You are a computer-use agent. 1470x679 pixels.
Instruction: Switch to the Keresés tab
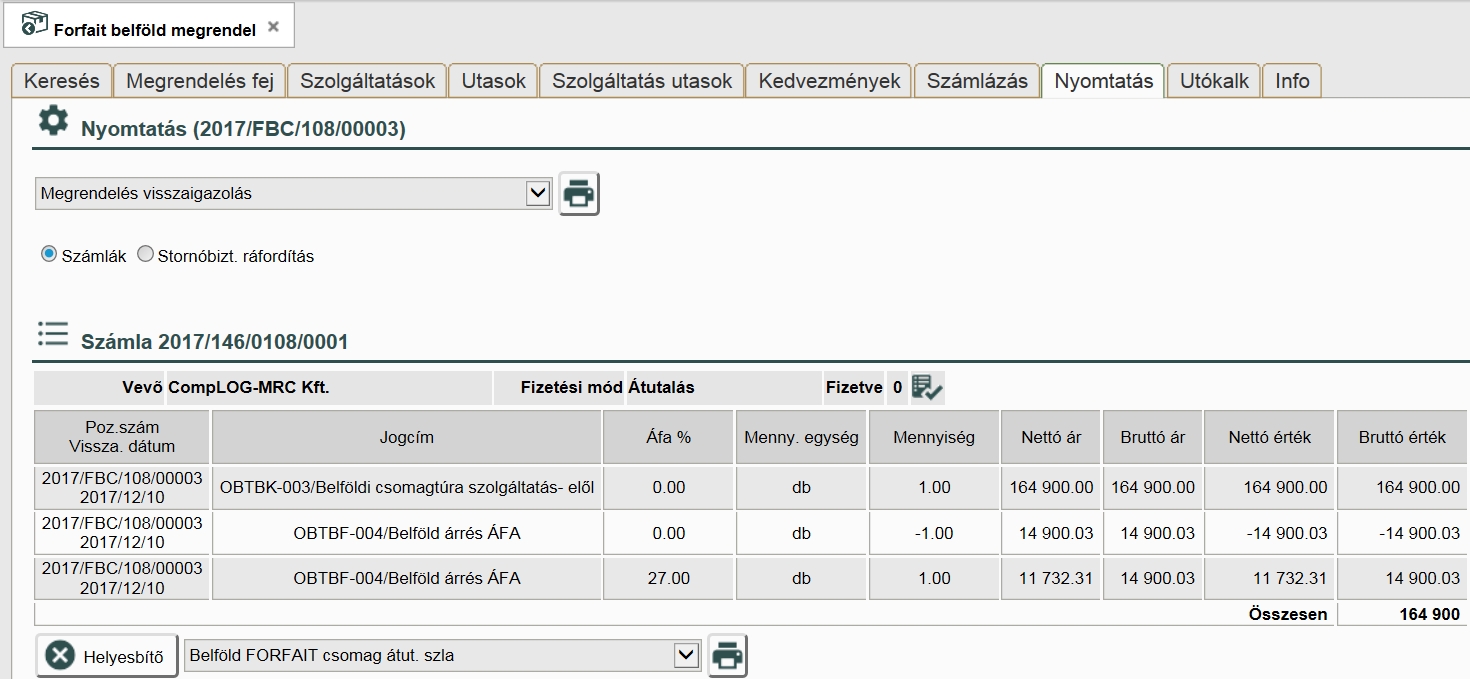pyautogui.click(x=62, y=81)
